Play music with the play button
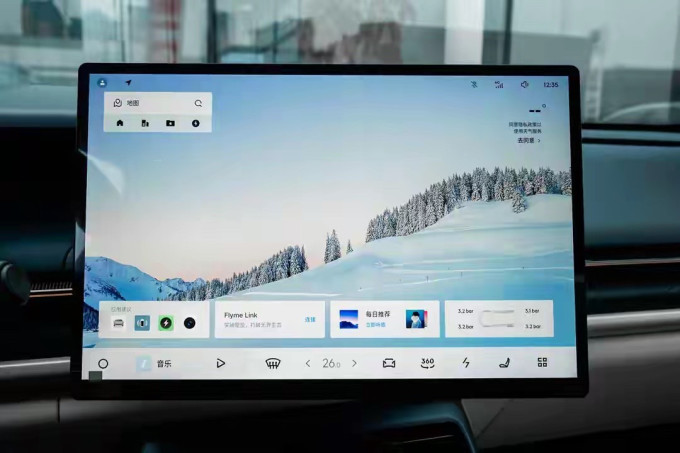The image size is (680, 453). tap(220, 363)
